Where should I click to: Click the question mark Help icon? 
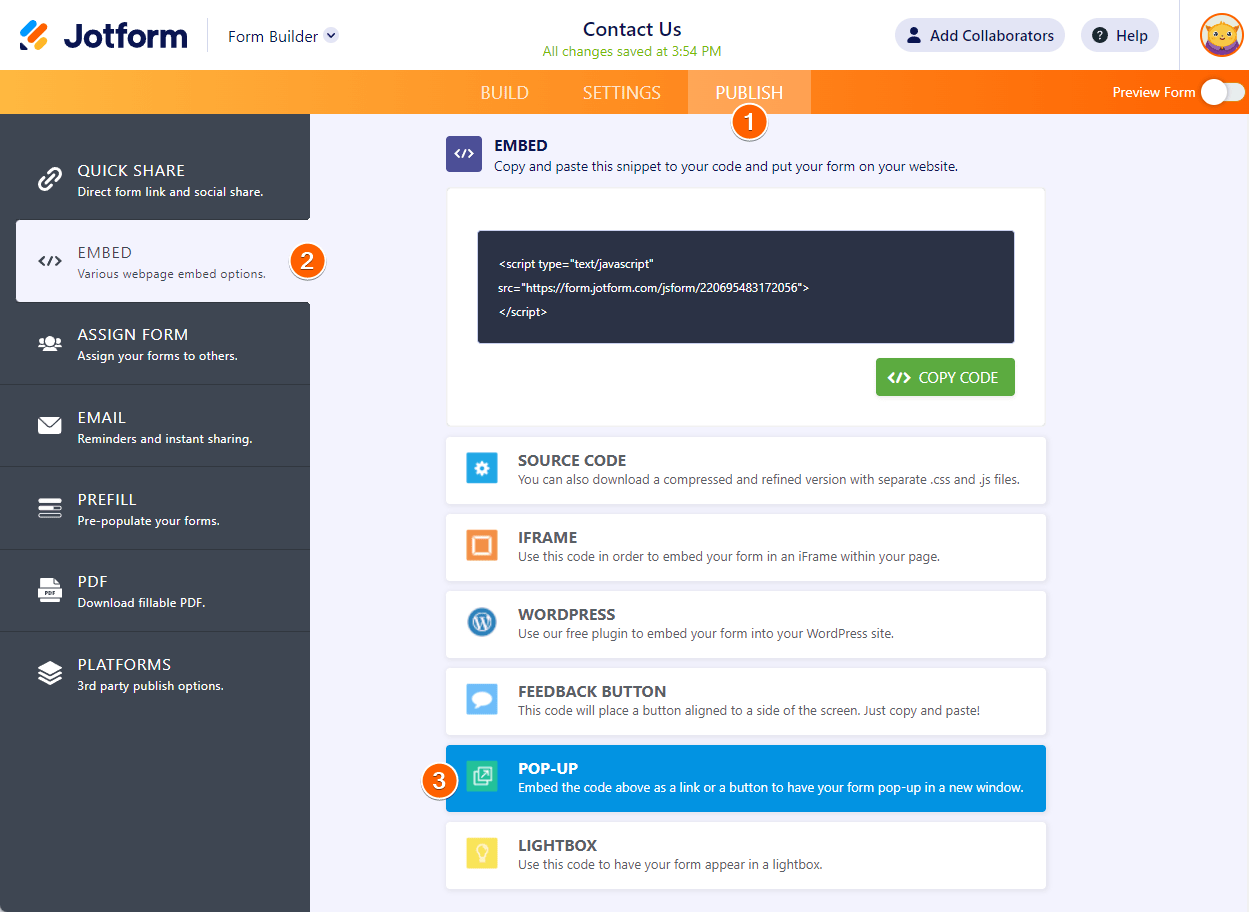(x=1100, y=35)
